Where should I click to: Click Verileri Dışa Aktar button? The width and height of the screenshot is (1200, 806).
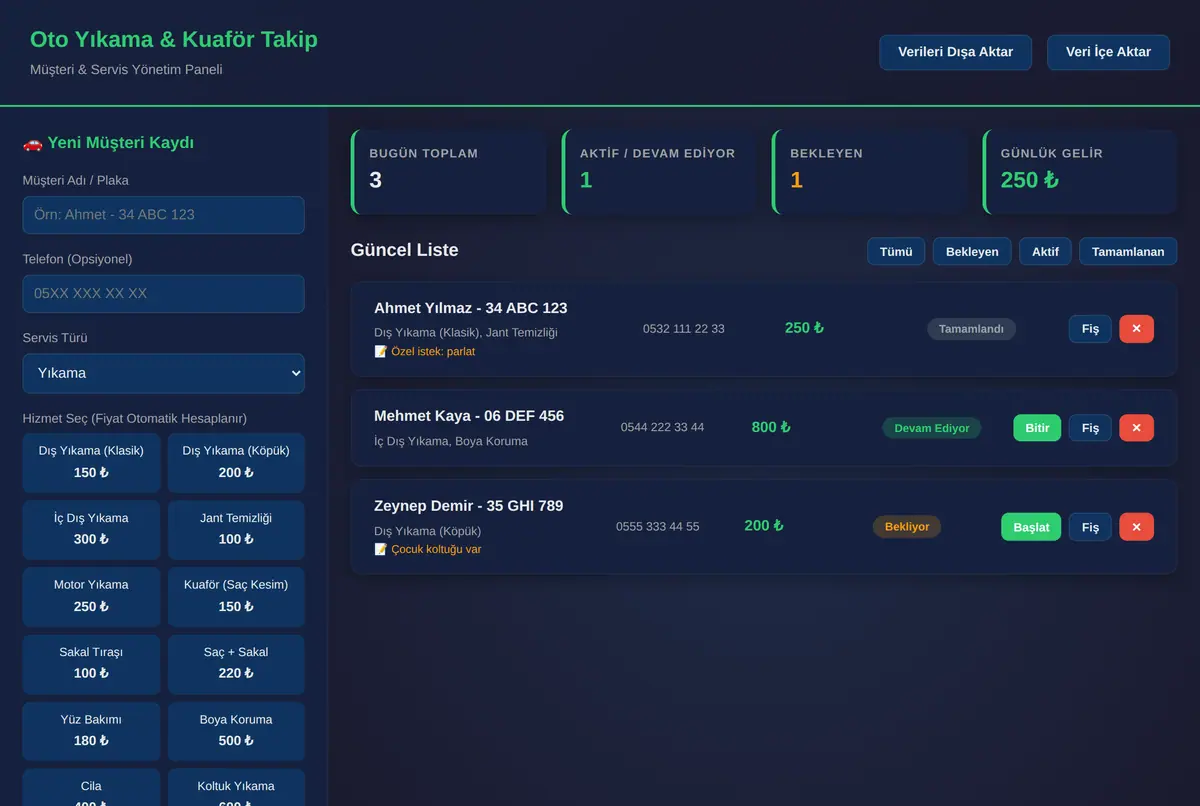956,52
